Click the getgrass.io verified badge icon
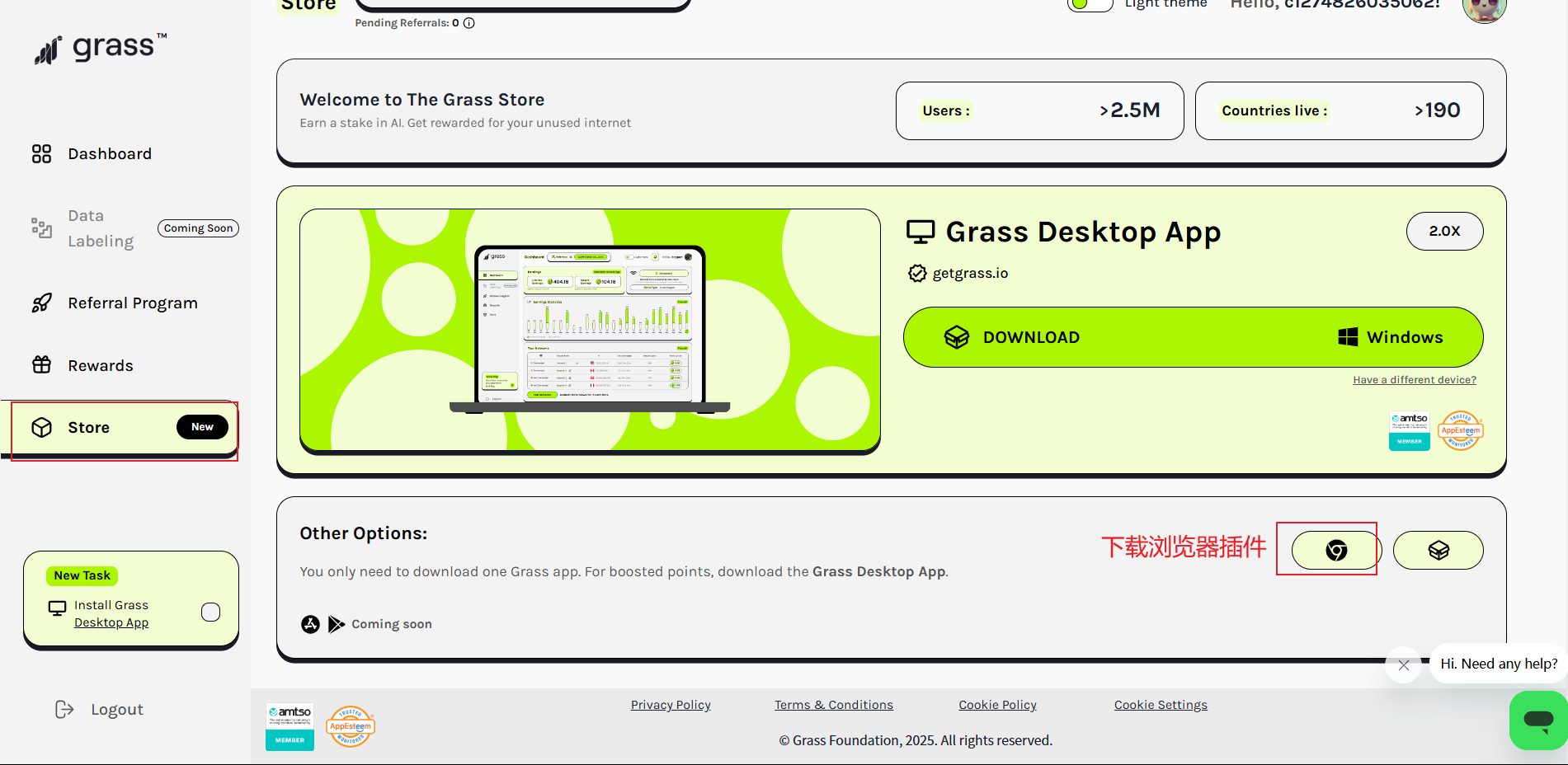 coord(917,273)
